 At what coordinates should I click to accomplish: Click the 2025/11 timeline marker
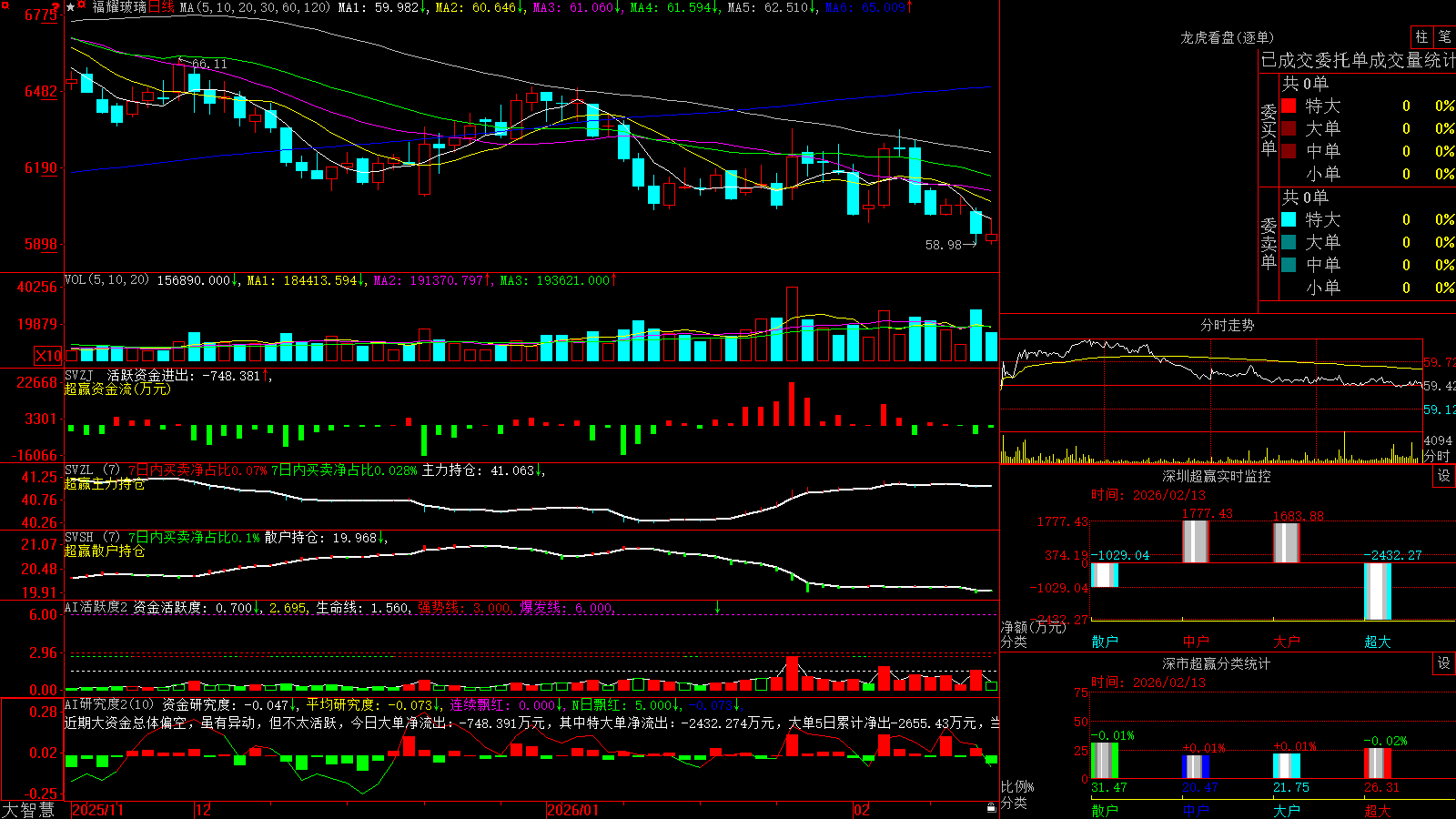click(97, 810)
